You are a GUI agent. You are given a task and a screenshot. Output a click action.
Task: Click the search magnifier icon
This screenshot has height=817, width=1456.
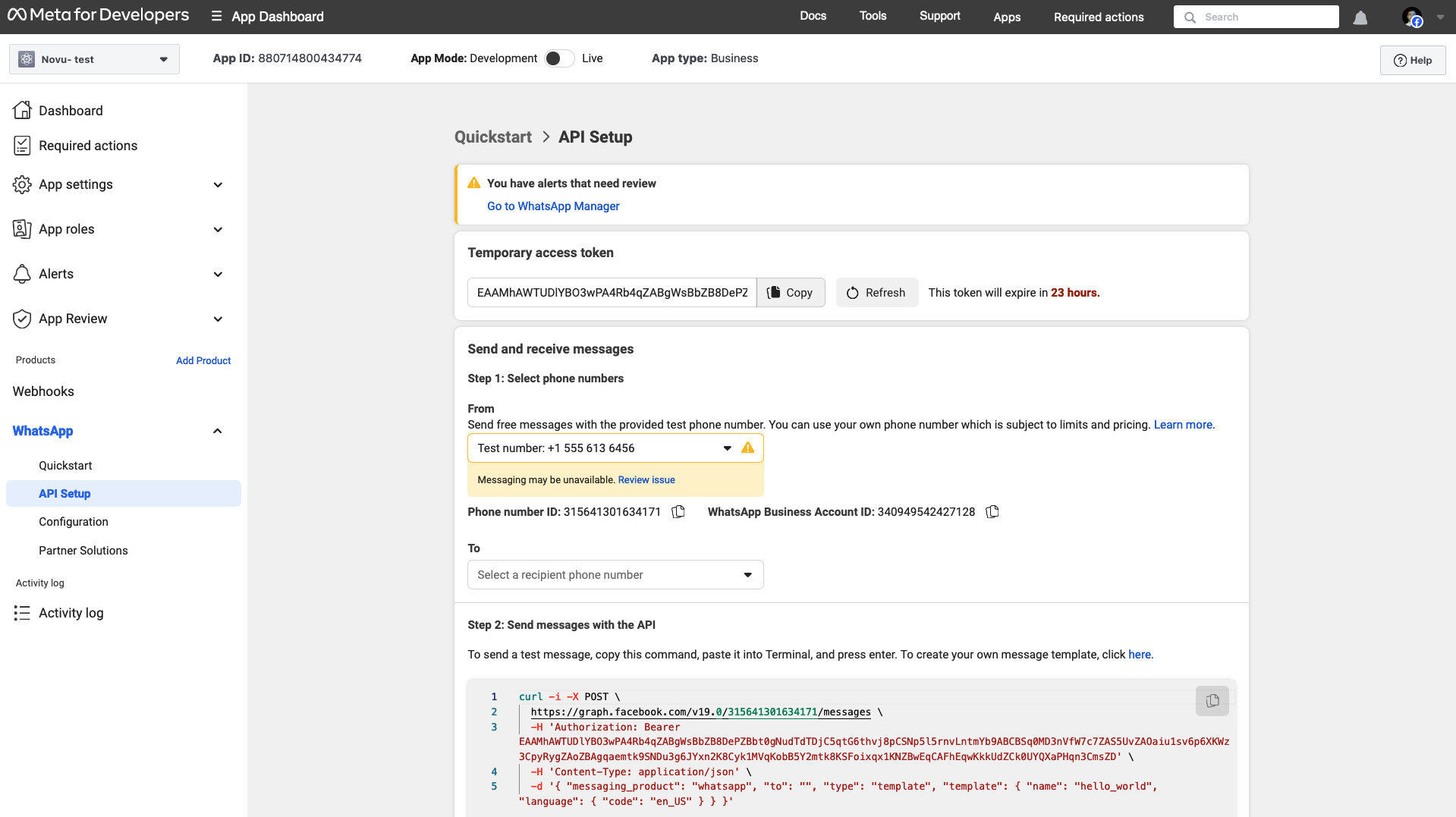(1190, 17)
